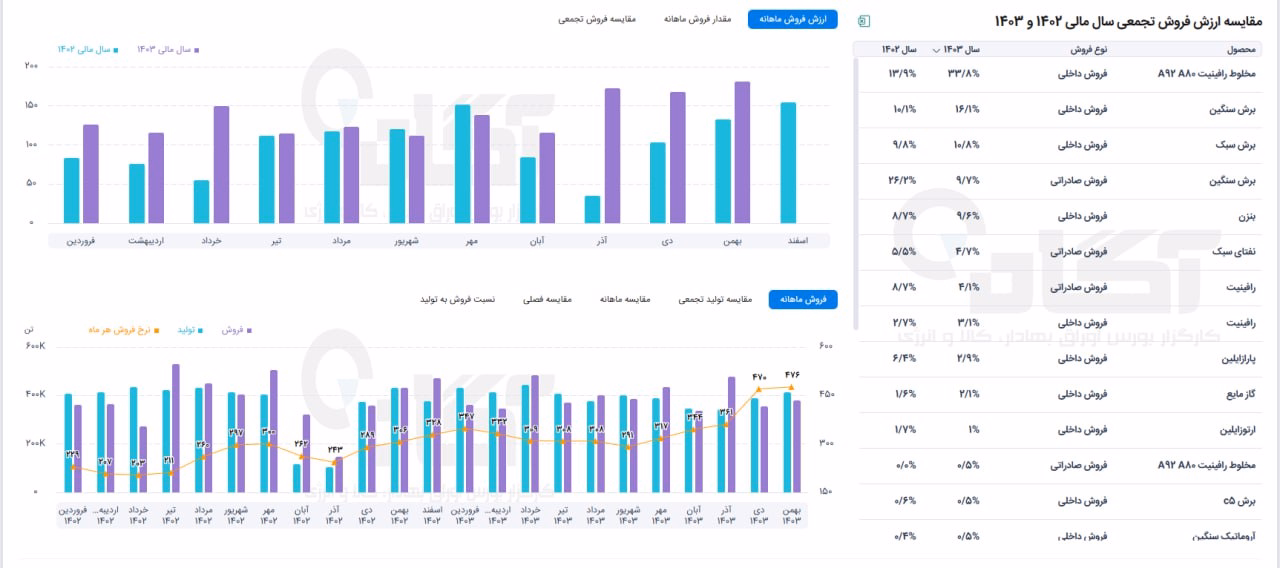Viewport: 1280px width, 568px height.
Task: Click the ۴۷۶ rate data point
Action: (x=791, y=387)
